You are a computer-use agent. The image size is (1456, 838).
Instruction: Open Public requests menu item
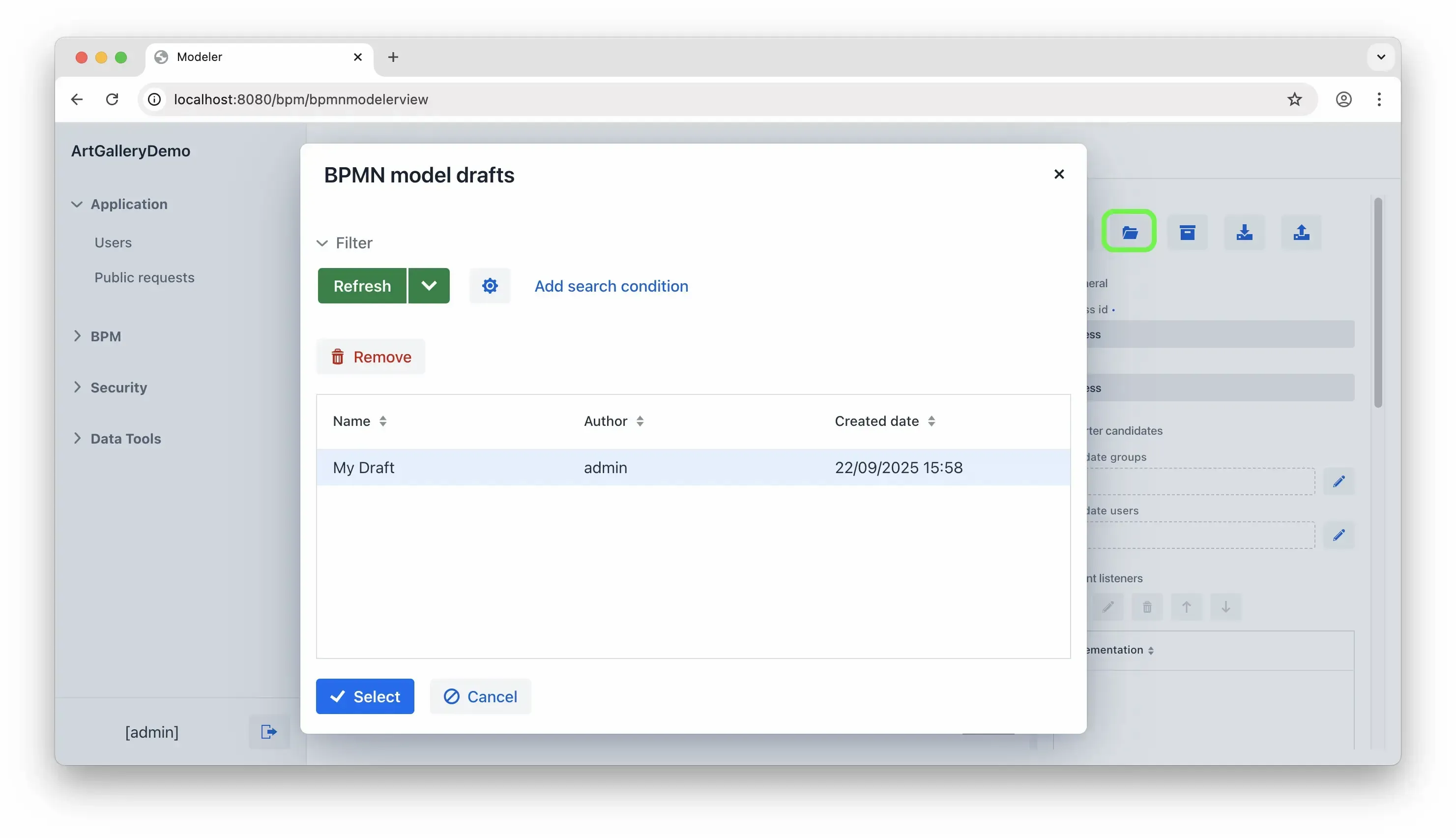[x=144, y=277]
